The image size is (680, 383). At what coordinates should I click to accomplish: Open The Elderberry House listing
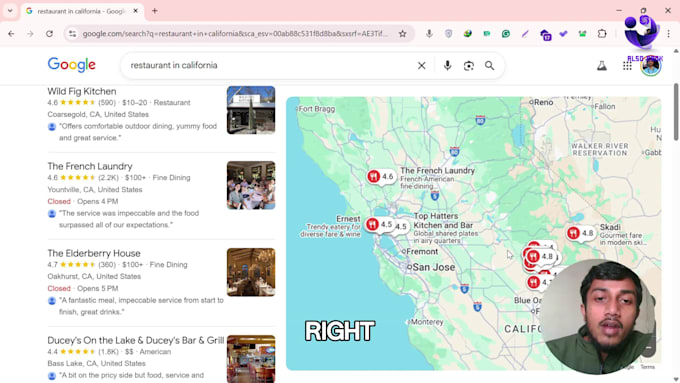point(94,253)
